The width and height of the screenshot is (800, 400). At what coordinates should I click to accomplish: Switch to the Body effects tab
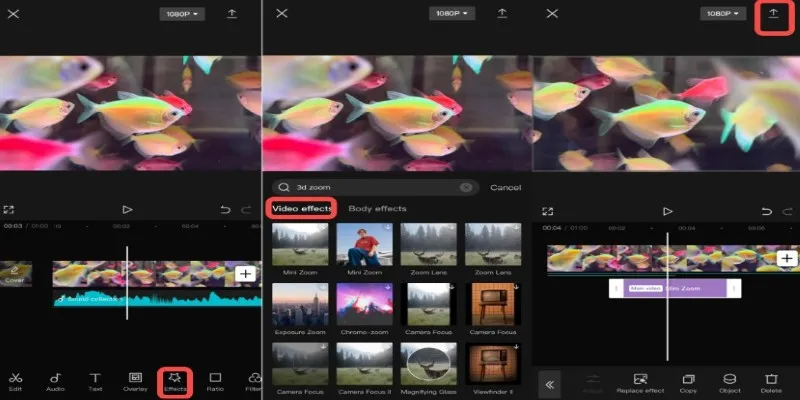[x=377, y=208]
